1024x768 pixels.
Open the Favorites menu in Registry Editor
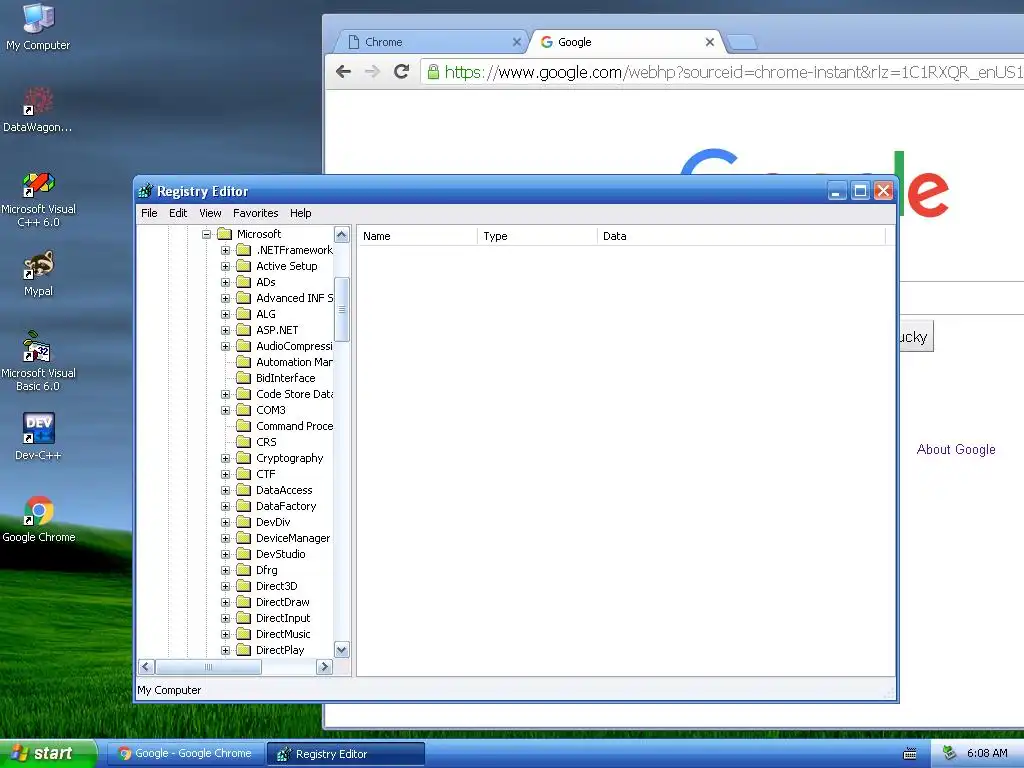[x=255, y=213]
